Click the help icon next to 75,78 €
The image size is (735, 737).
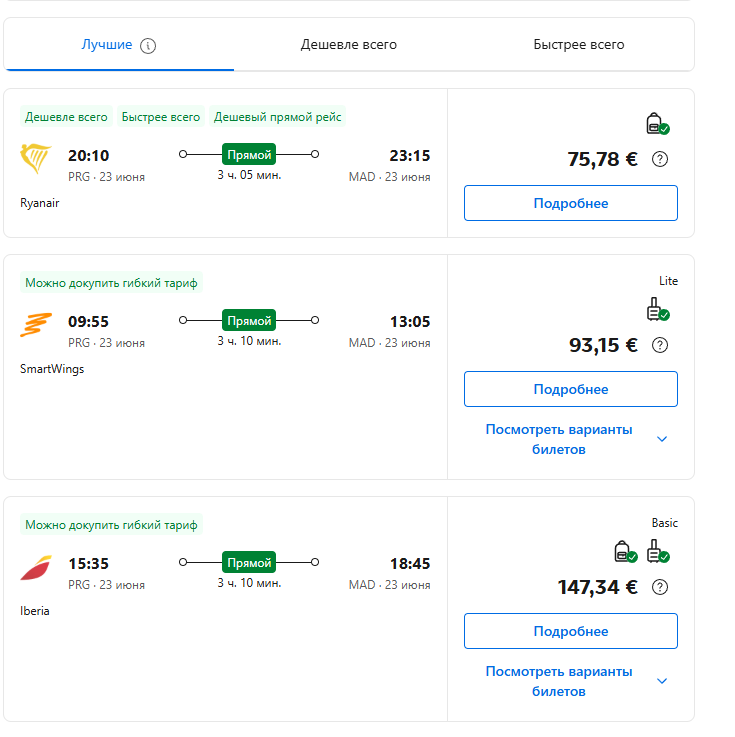click(x=660, y=159)
